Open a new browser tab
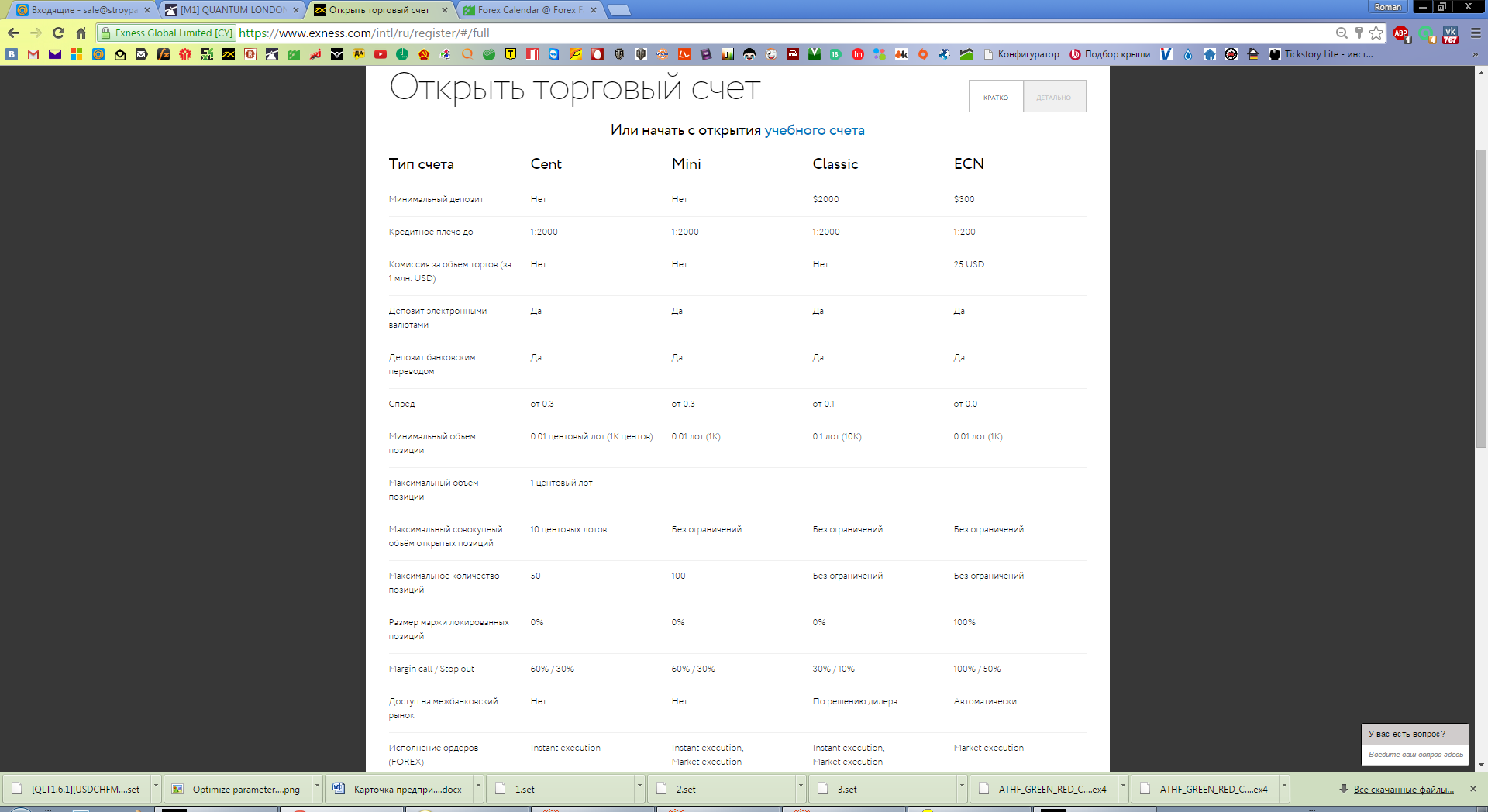Image resolution: width=1488 pixels, height=812 pixels. (x=618, y=10)
